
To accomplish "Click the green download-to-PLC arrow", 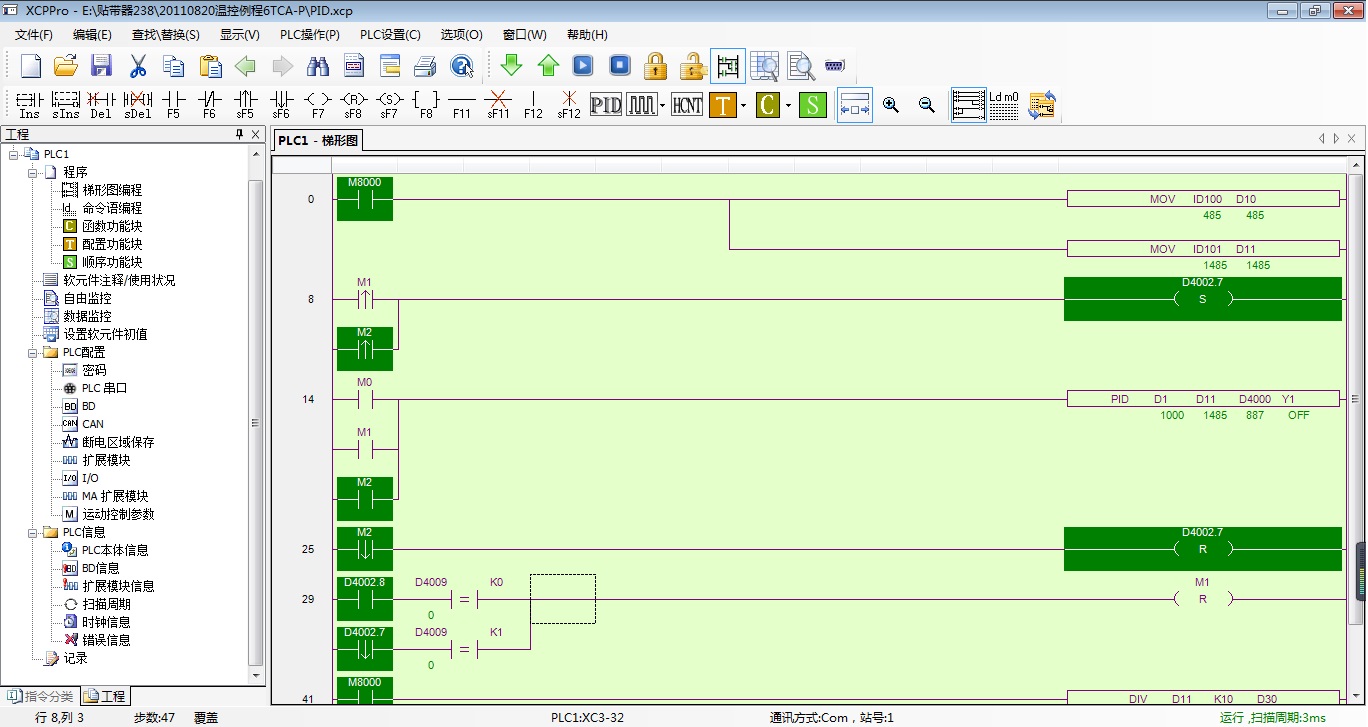I will click(511, 66).
